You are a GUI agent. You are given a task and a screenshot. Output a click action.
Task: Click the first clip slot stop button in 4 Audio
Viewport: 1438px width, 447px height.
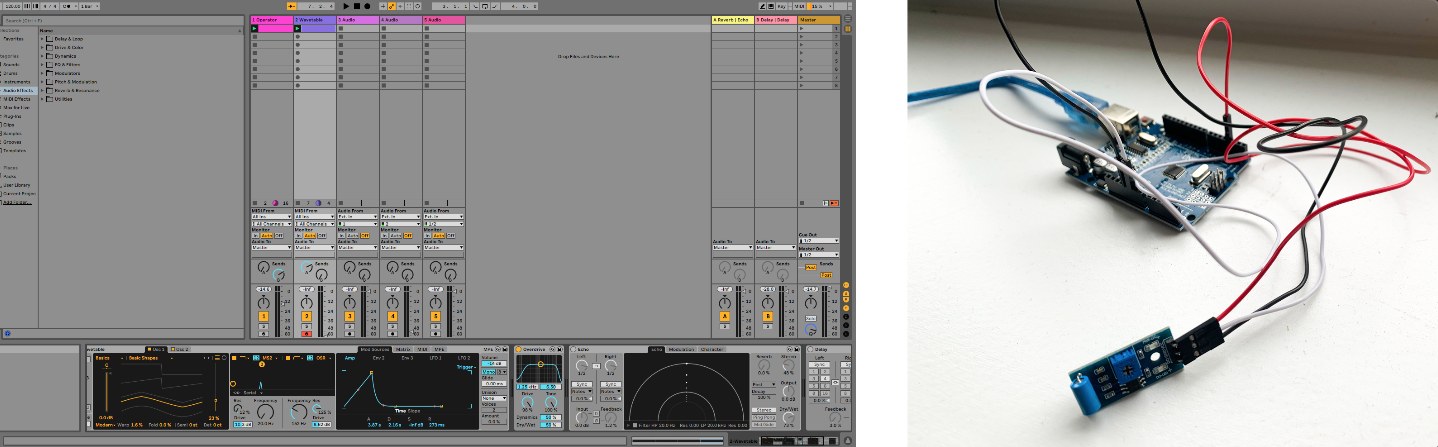tap(384, 29)
